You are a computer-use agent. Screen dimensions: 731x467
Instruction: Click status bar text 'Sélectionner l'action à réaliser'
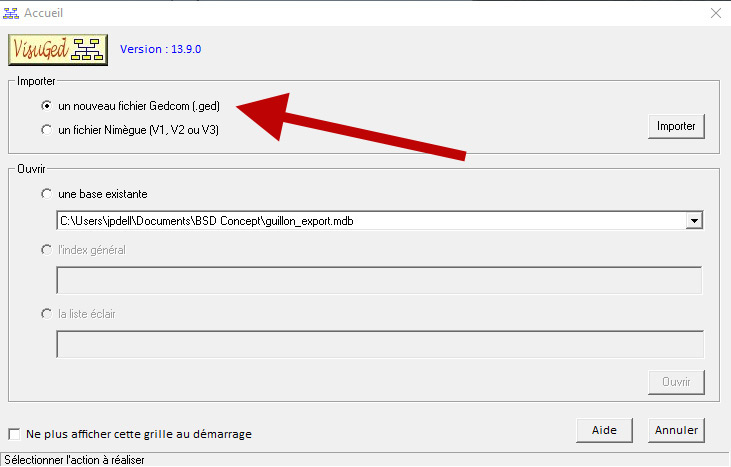(x=74, y=460)
